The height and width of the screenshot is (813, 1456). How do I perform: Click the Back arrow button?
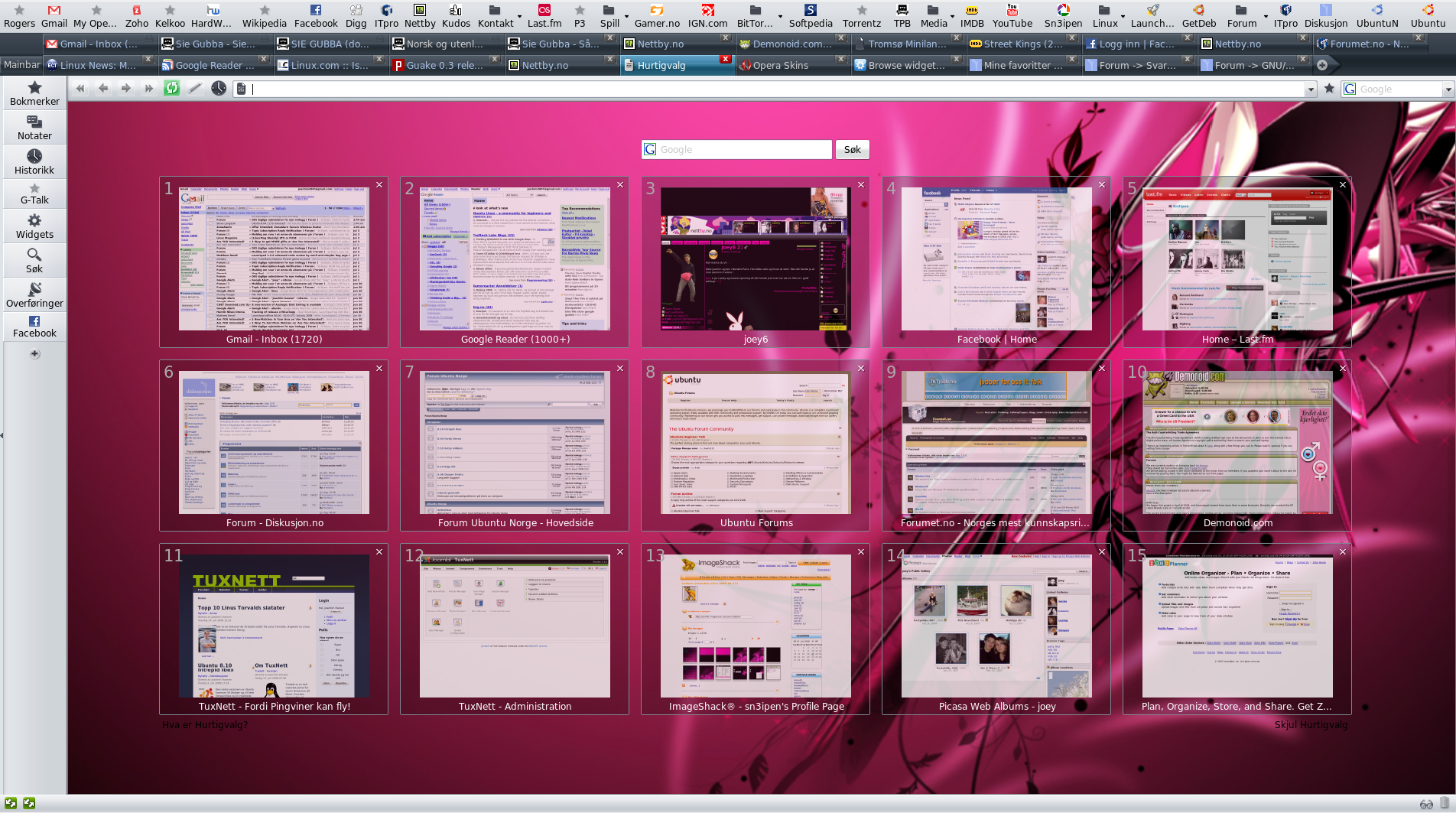pyautogui.click(x=103, y=89)
